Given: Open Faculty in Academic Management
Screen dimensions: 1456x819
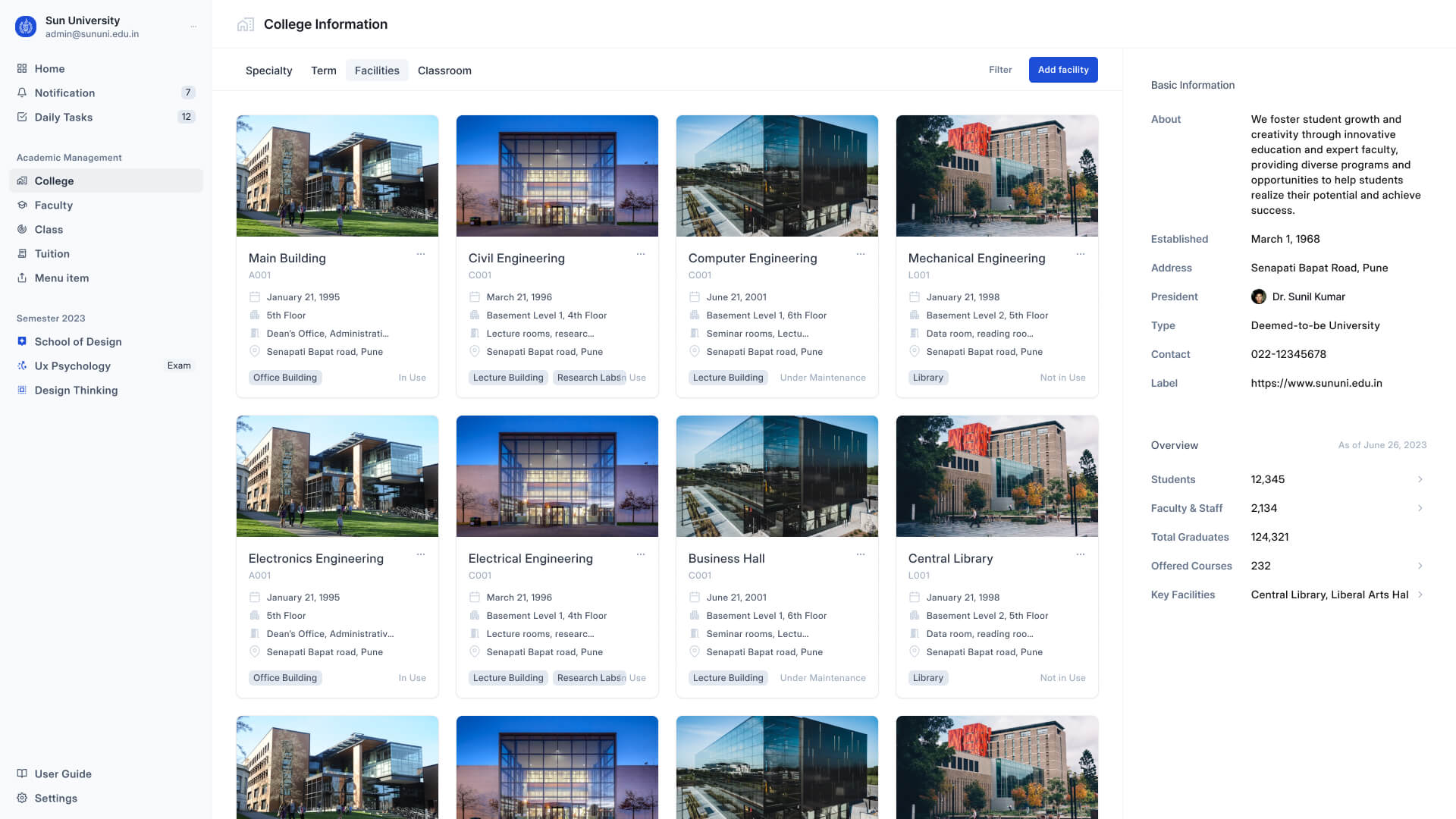Looking at the screenshot, I should click(x=106, y=205).
